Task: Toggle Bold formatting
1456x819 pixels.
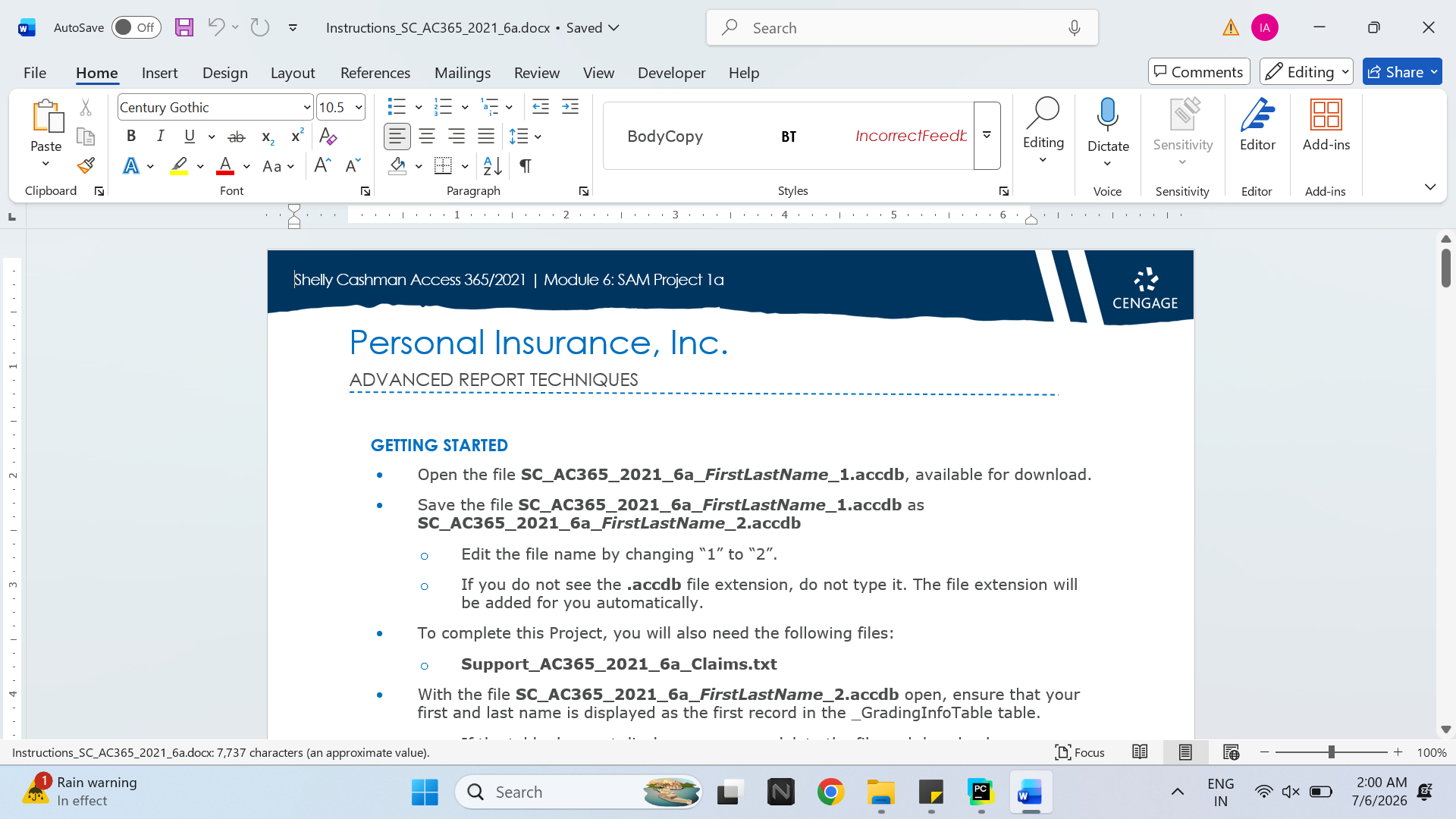Action: [x=131, y=136]
